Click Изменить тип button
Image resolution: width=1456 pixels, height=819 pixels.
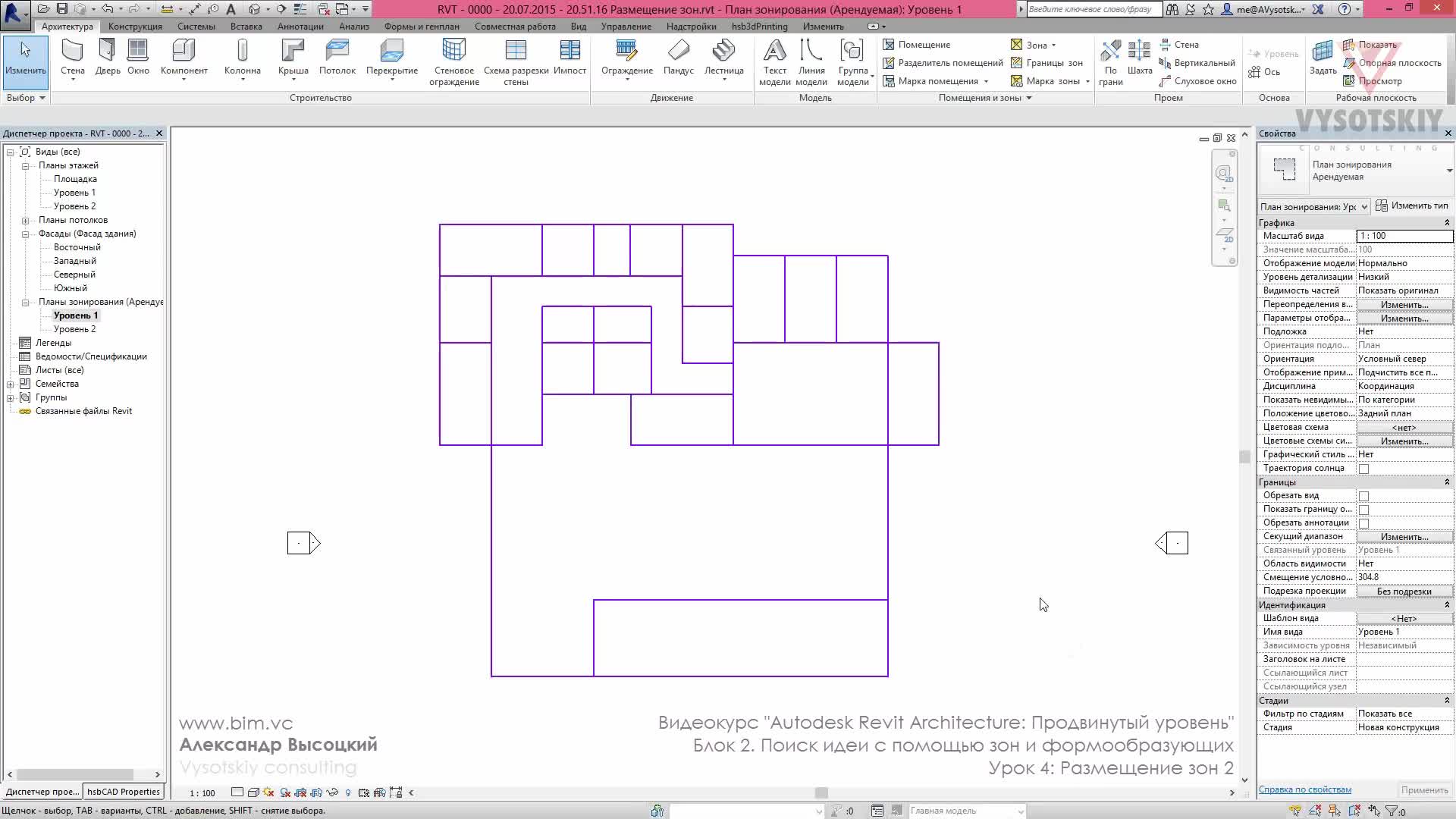pos(1412,206)
